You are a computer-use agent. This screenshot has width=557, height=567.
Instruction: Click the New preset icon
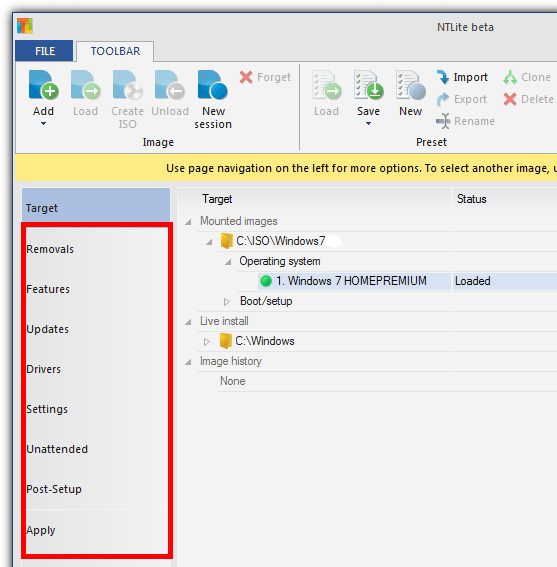click(x=411, y=85)
